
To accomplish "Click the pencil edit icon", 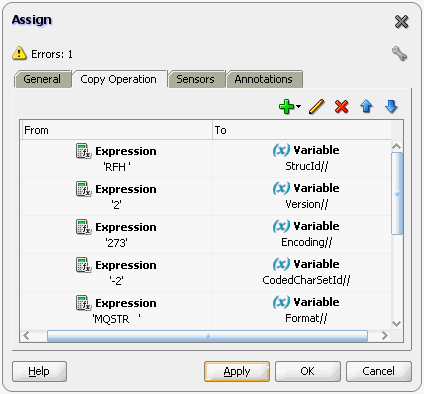I will click(317, 107).
